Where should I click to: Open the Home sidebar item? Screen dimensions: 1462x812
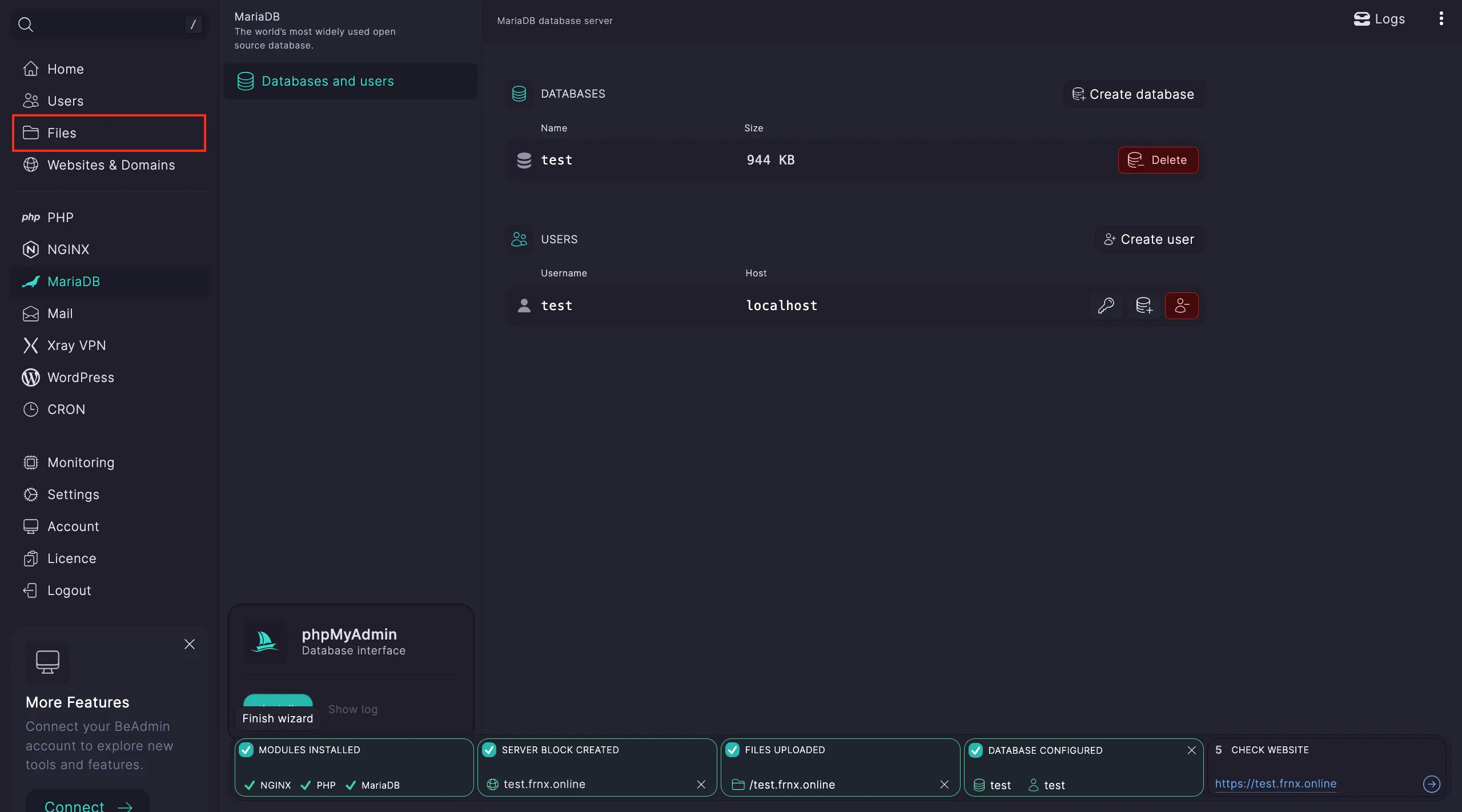110,69
